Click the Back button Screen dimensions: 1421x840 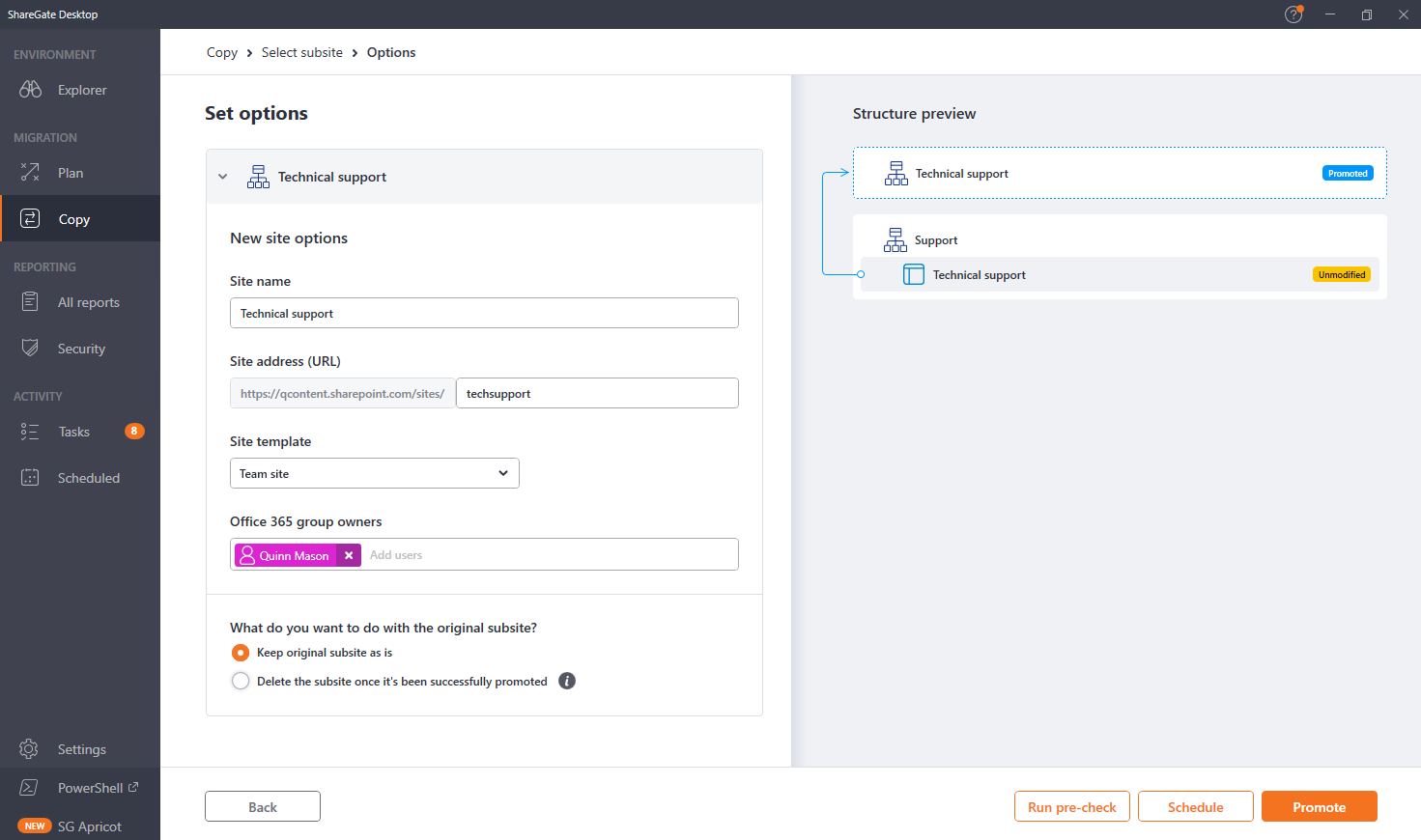tap(263, 806)
